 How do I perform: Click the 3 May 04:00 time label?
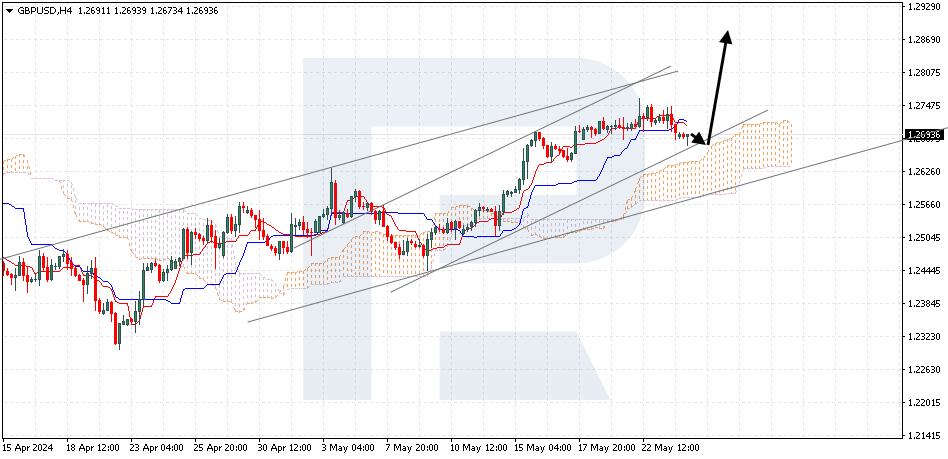click(x=348, y=448)
